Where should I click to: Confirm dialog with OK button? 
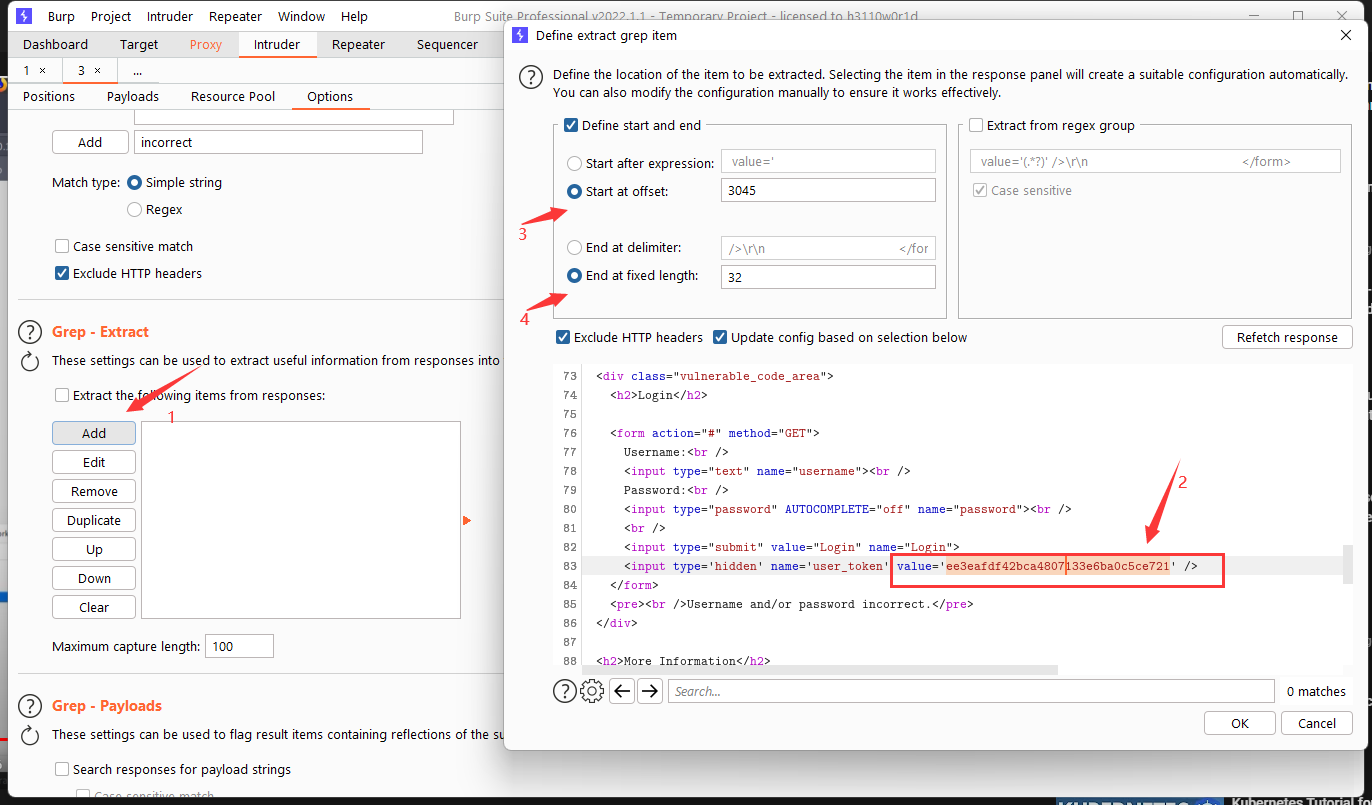click(1240, 723)
